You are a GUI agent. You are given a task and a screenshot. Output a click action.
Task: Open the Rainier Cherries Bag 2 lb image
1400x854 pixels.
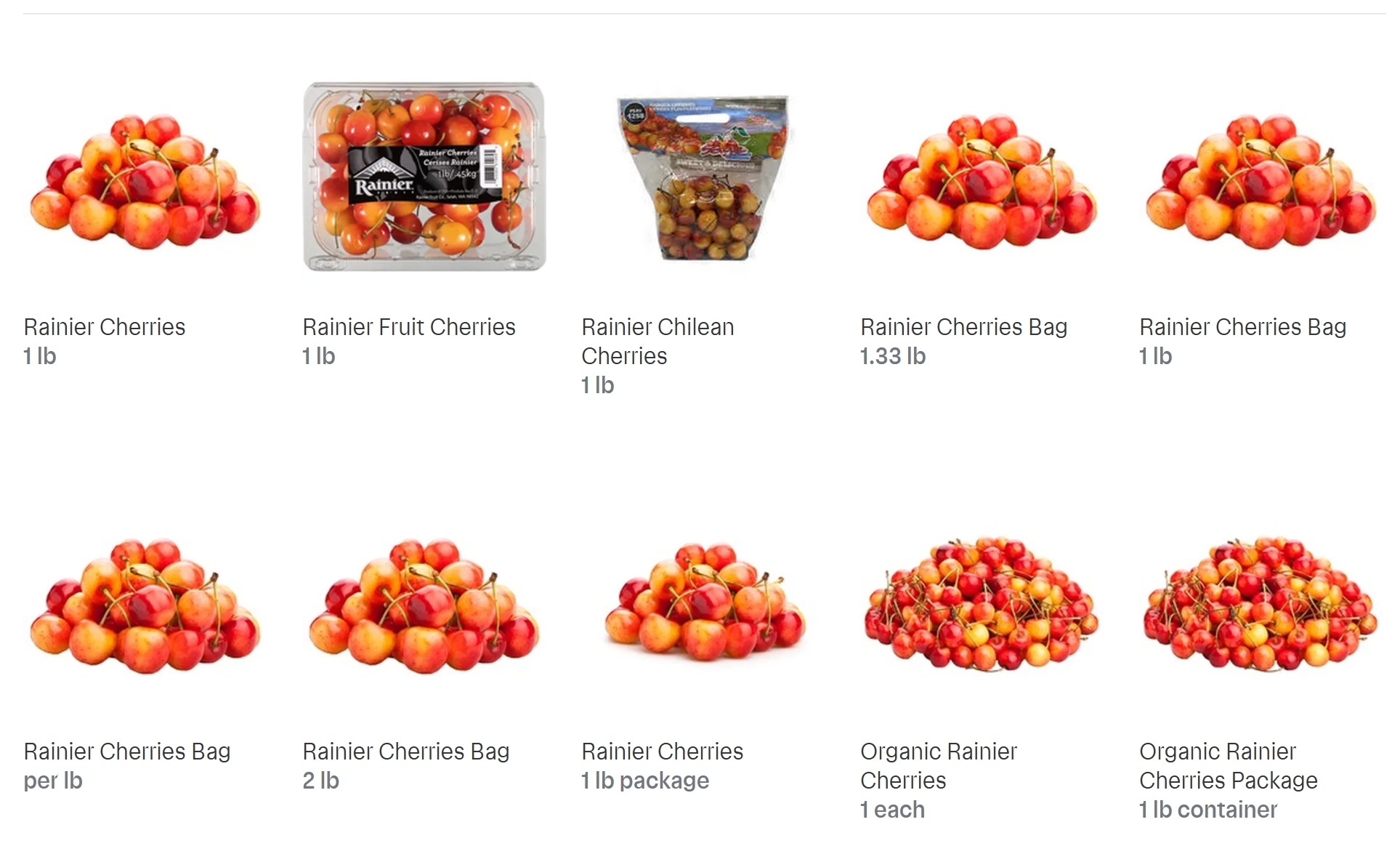point(424,605)
